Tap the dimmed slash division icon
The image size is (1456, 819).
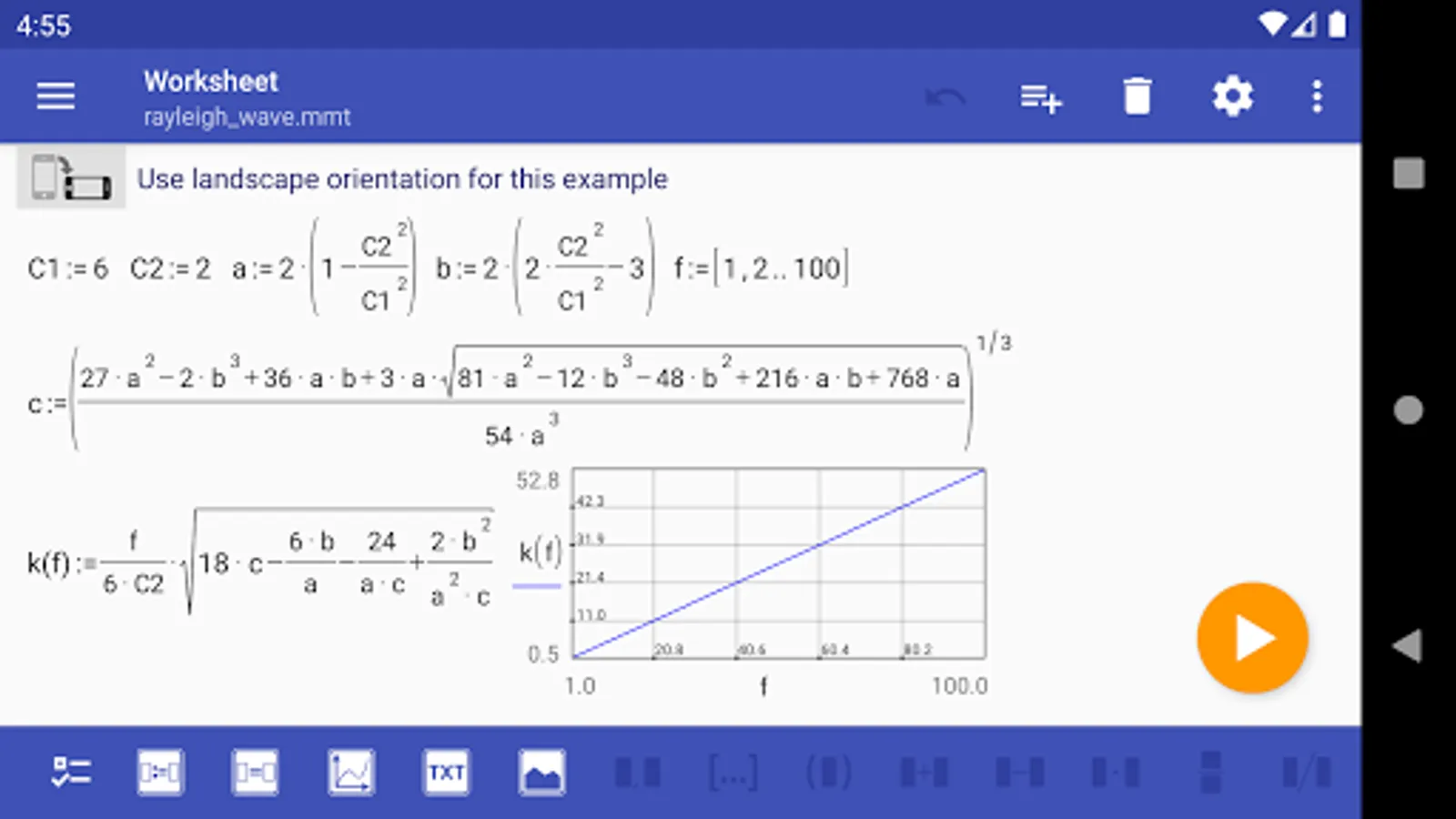(x=1306, y=773)
